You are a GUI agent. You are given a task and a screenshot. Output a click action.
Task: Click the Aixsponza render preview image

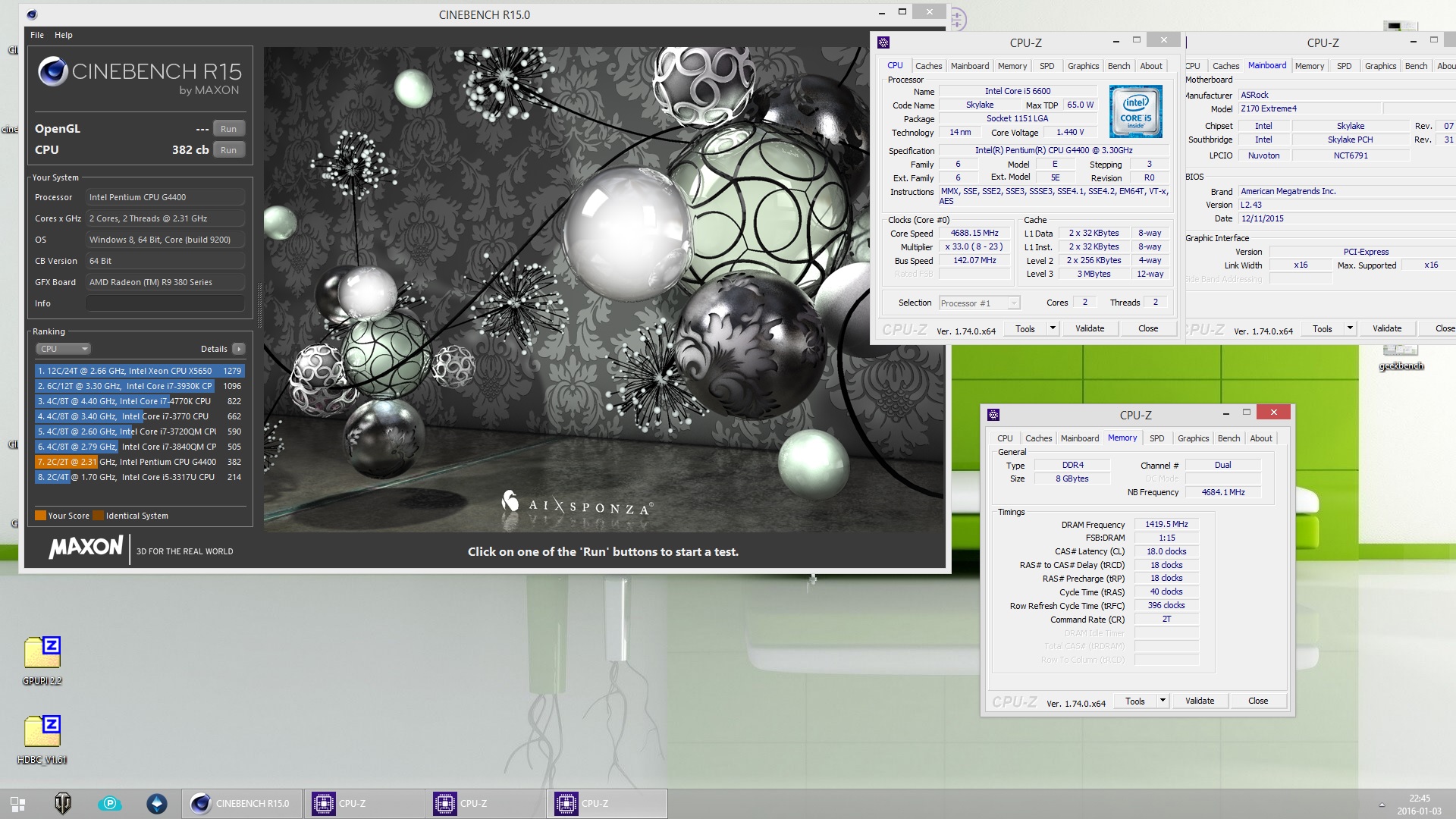click(x=604, y=288)
